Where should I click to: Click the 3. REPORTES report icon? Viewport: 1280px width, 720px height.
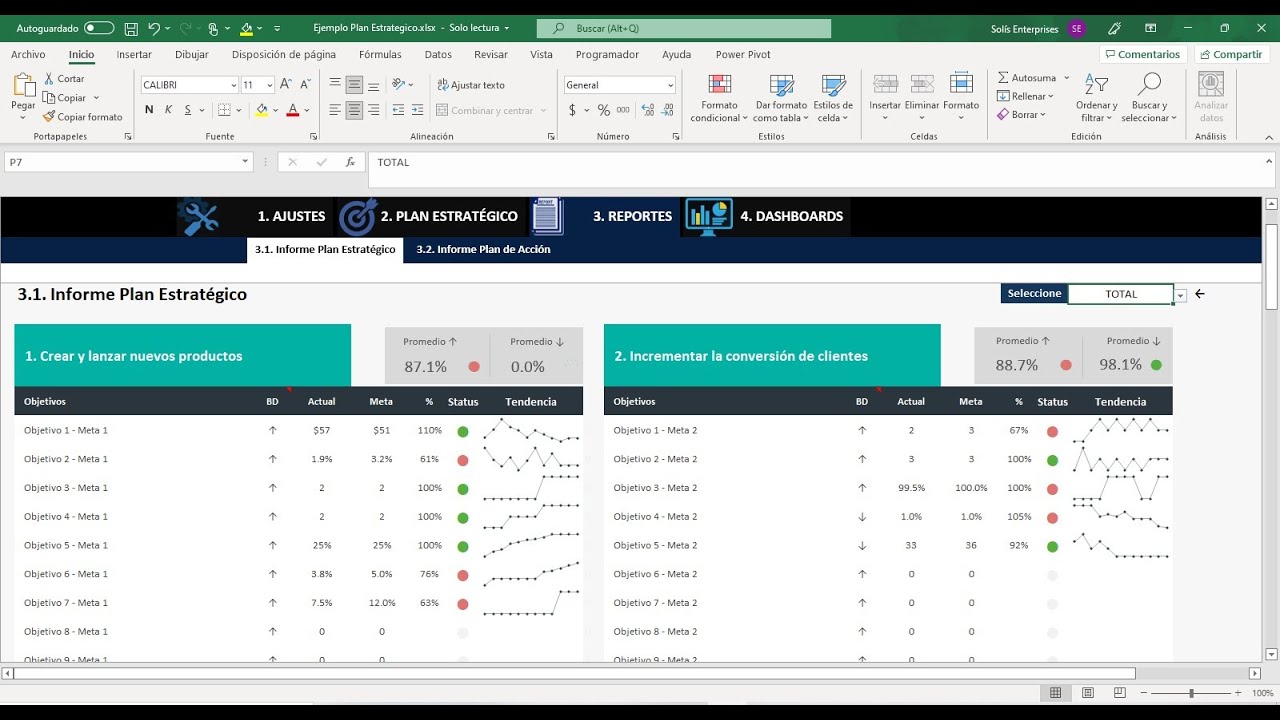click(547, 216)
